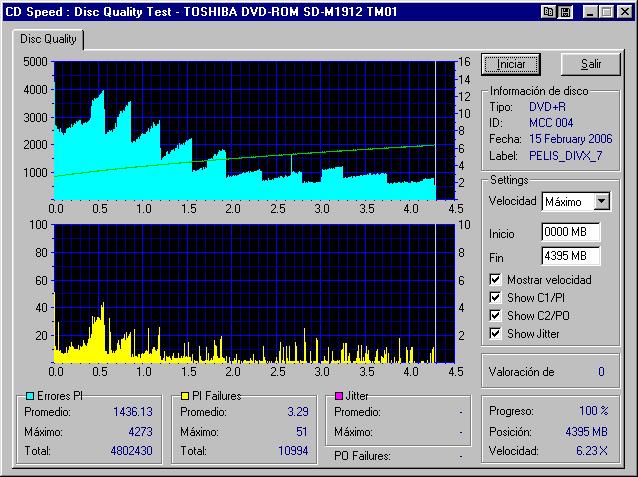Close the Disc Quality Test window
Image resolution: width=638 pixels, height=477 pixels.
click(x=623, y=11)
